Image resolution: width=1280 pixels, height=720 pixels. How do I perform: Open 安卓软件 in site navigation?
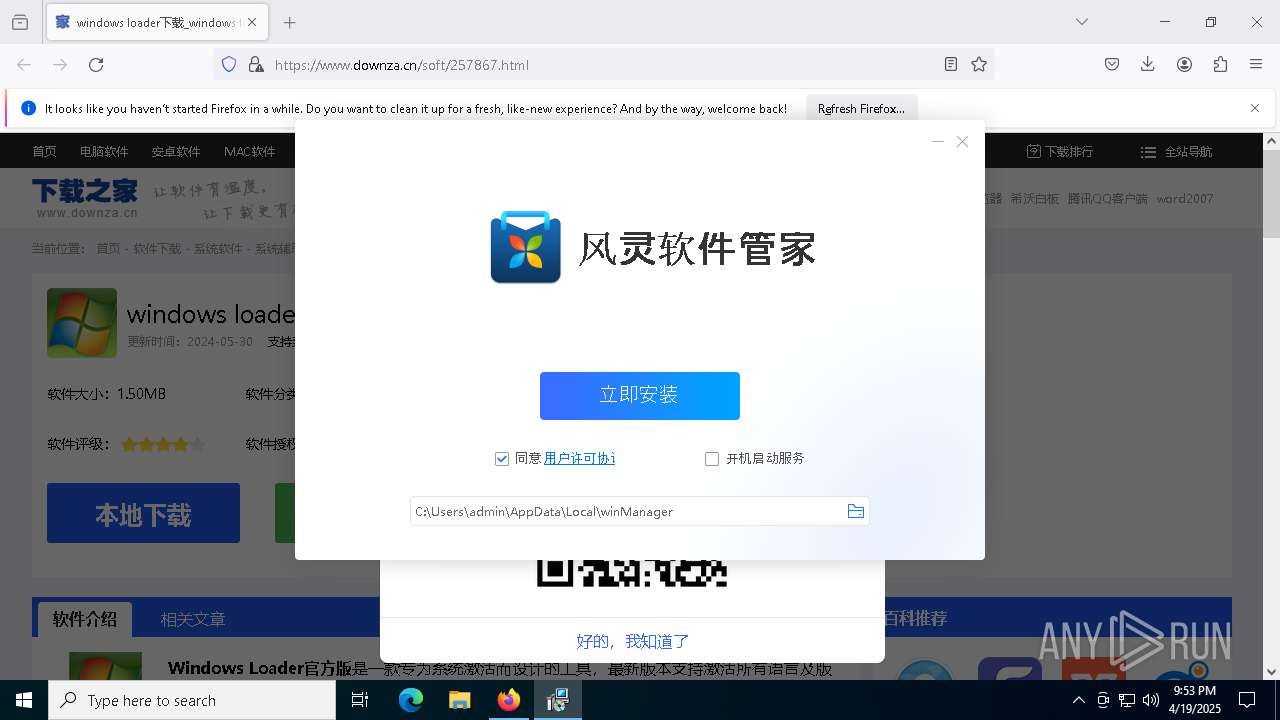click(x=176, y=152)
